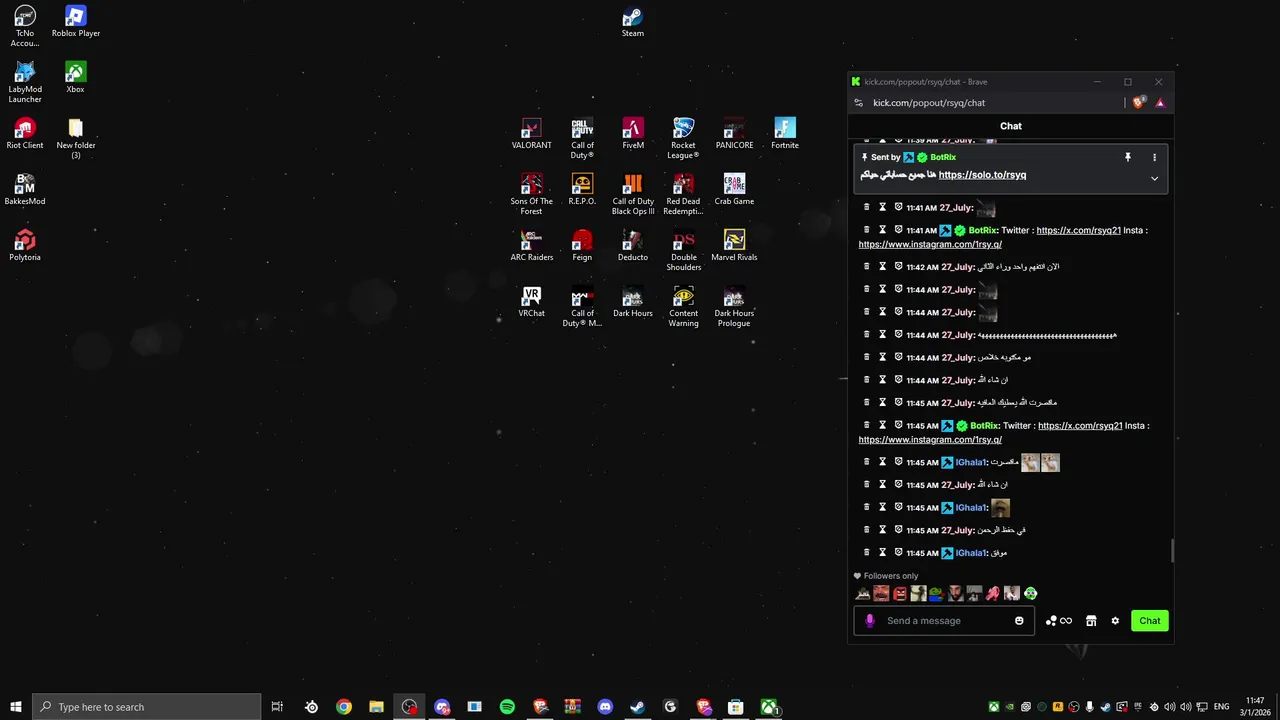Select the Marvel Rivals desktop icon
Screen dimensions: 1280x720
[x=734, y=246]
